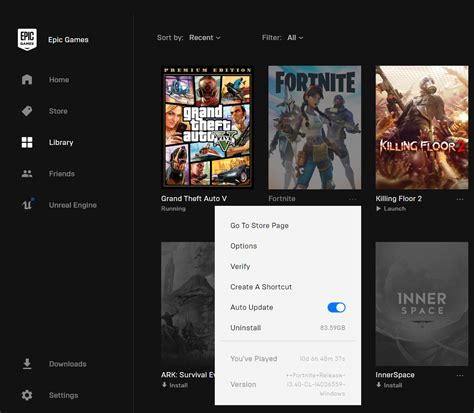Click the 83.59GB uninstall size value
This screenshot has width=474, height=413.
tap(333, 328)
